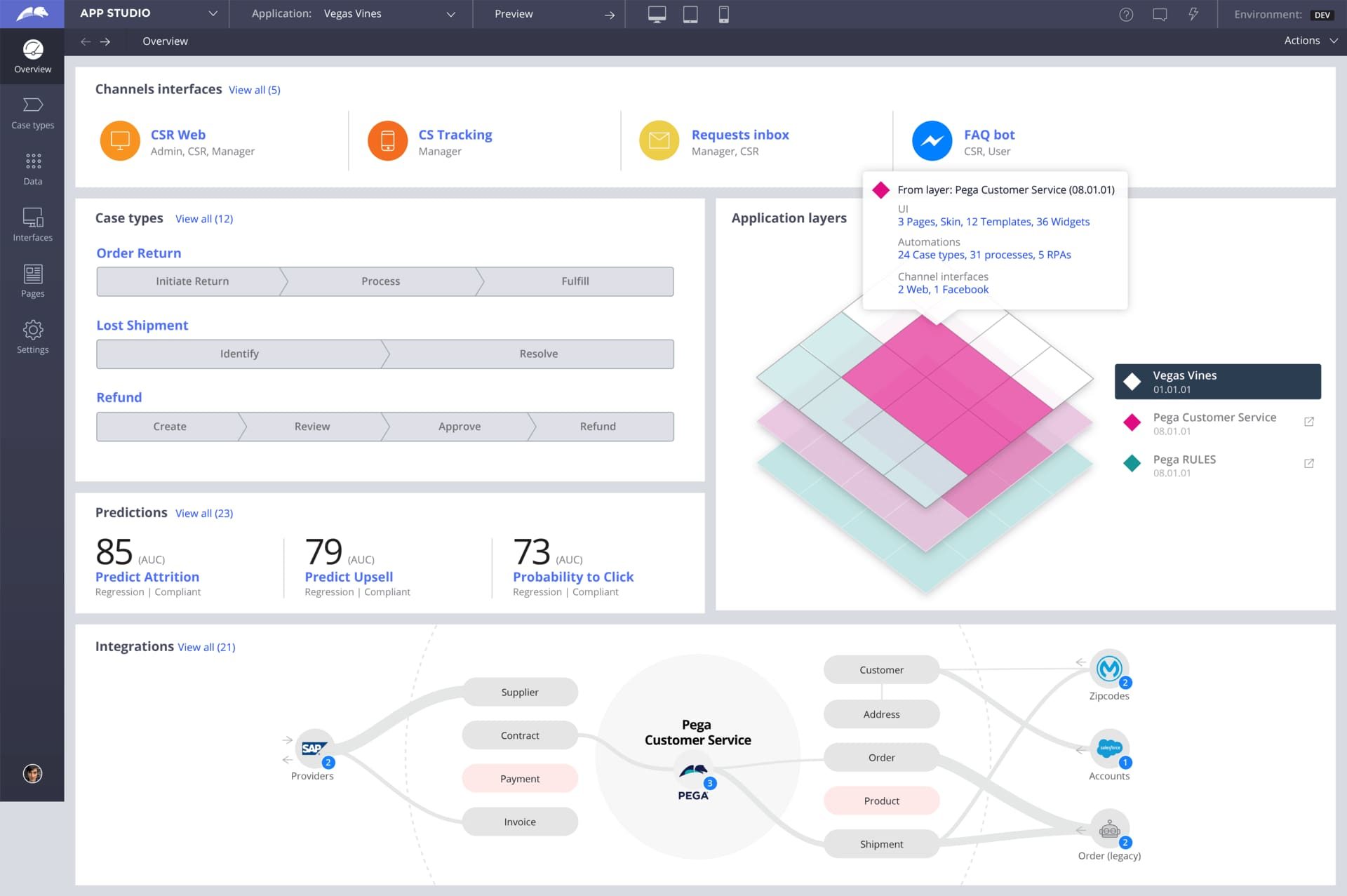
Task: Expand the App Studio dropdown
Action: [x=213, y=13]
